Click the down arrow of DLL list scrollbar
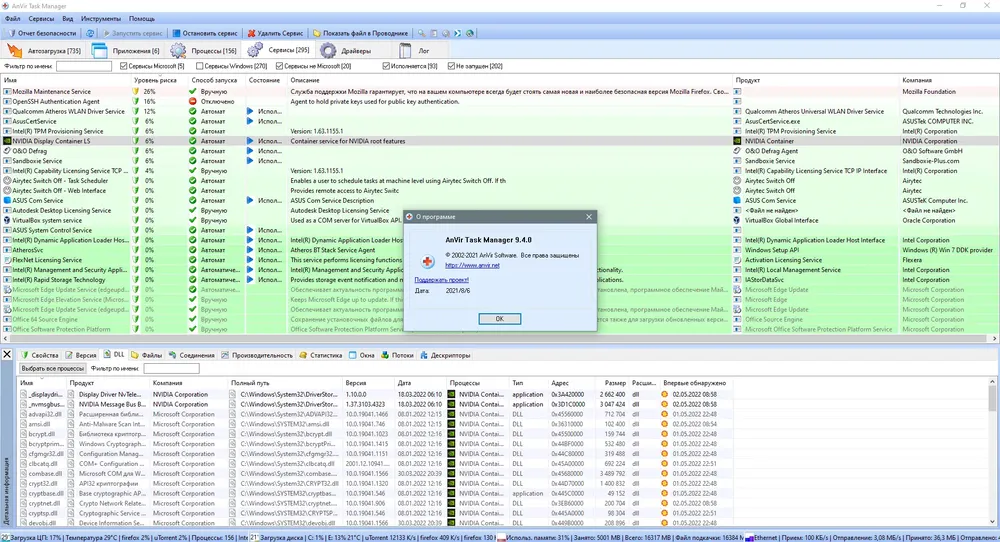This screenshot has height=542, width=1000. [x=992, y=522]
